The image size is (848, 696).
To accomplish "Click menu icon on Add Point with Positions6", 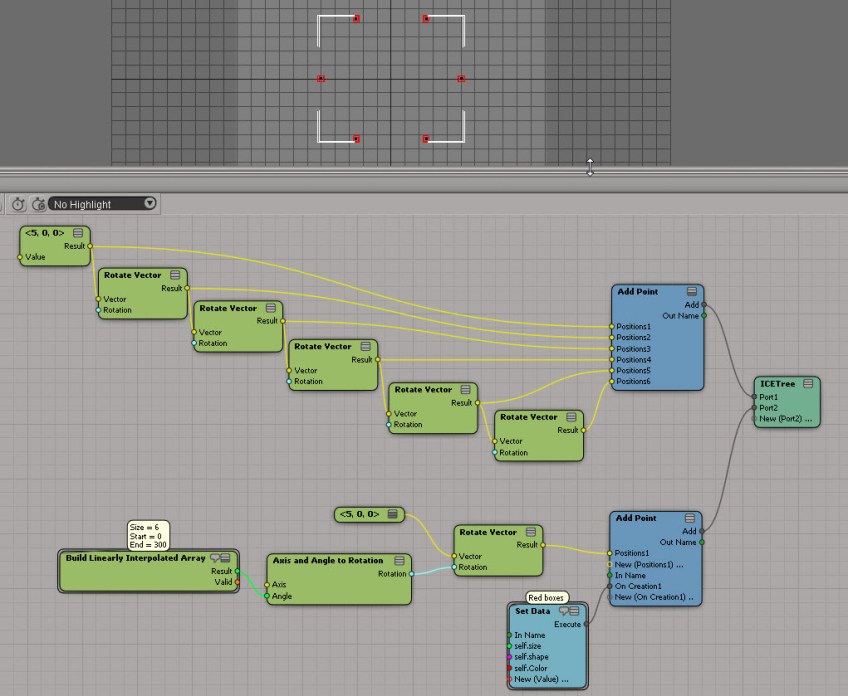I will 691,292.
